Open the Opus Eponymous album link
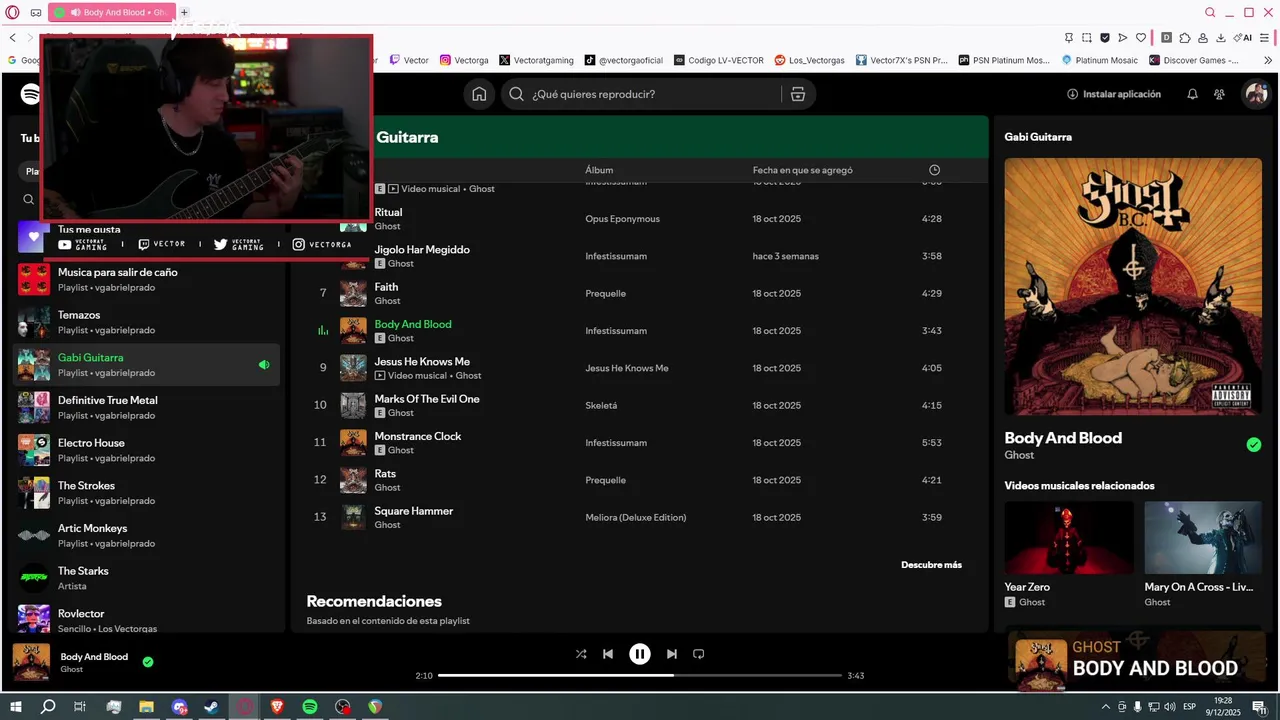The image size is (1280, 720). point(622,219)
